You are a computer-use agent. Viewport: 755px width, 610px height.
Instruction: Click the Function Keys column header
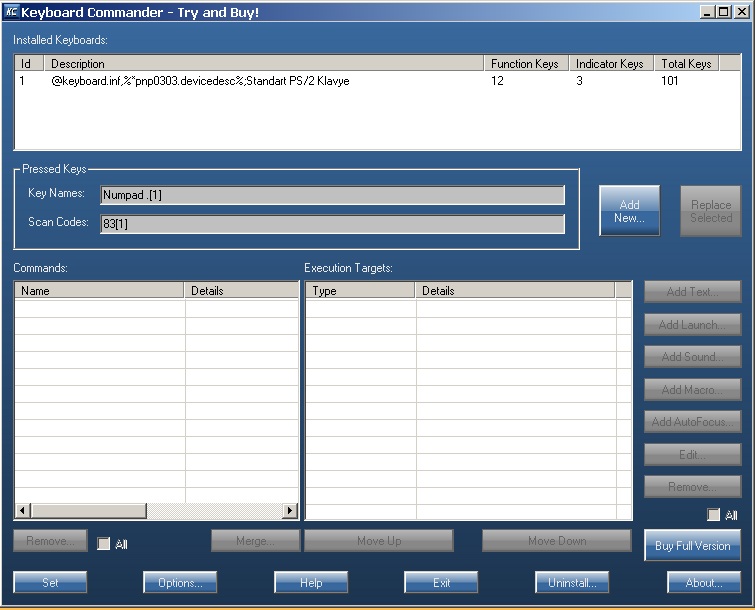(x=526, y=64)
